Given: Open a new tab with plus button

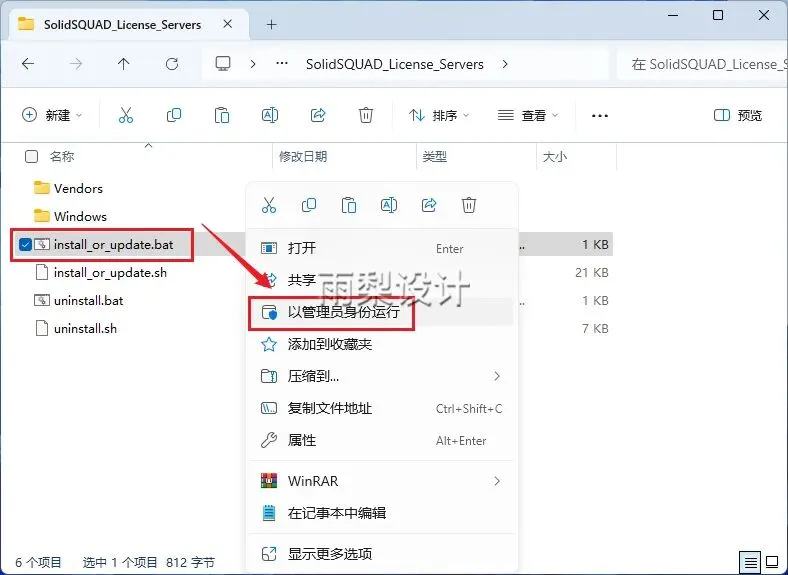Looking at the screenshot, I should point(271,24).
